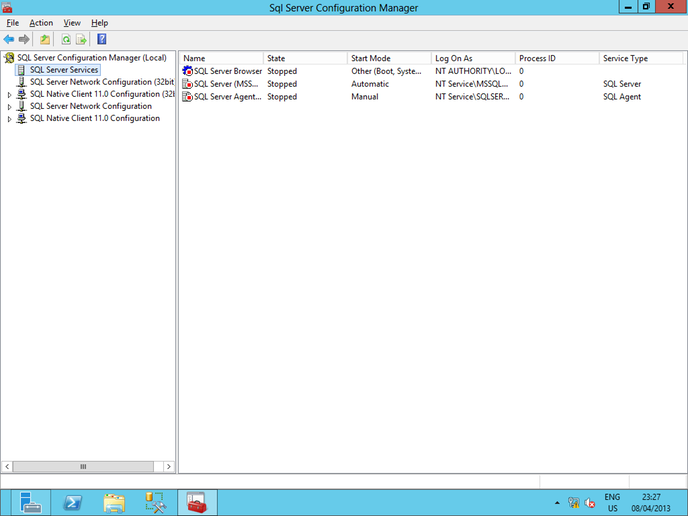Sort by the Name column header
This screenshot has width=688, height=516.
pos(221,58)
